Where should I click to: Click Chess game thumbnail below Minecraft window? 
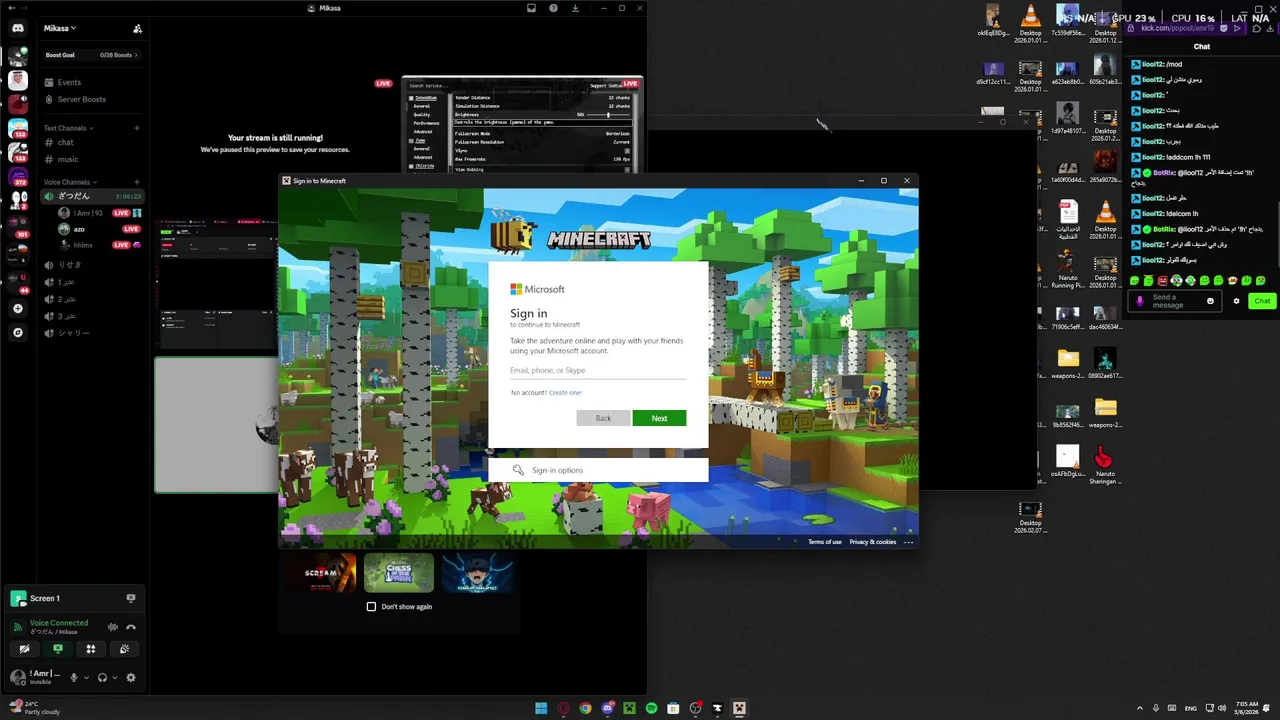coord(399,574)
